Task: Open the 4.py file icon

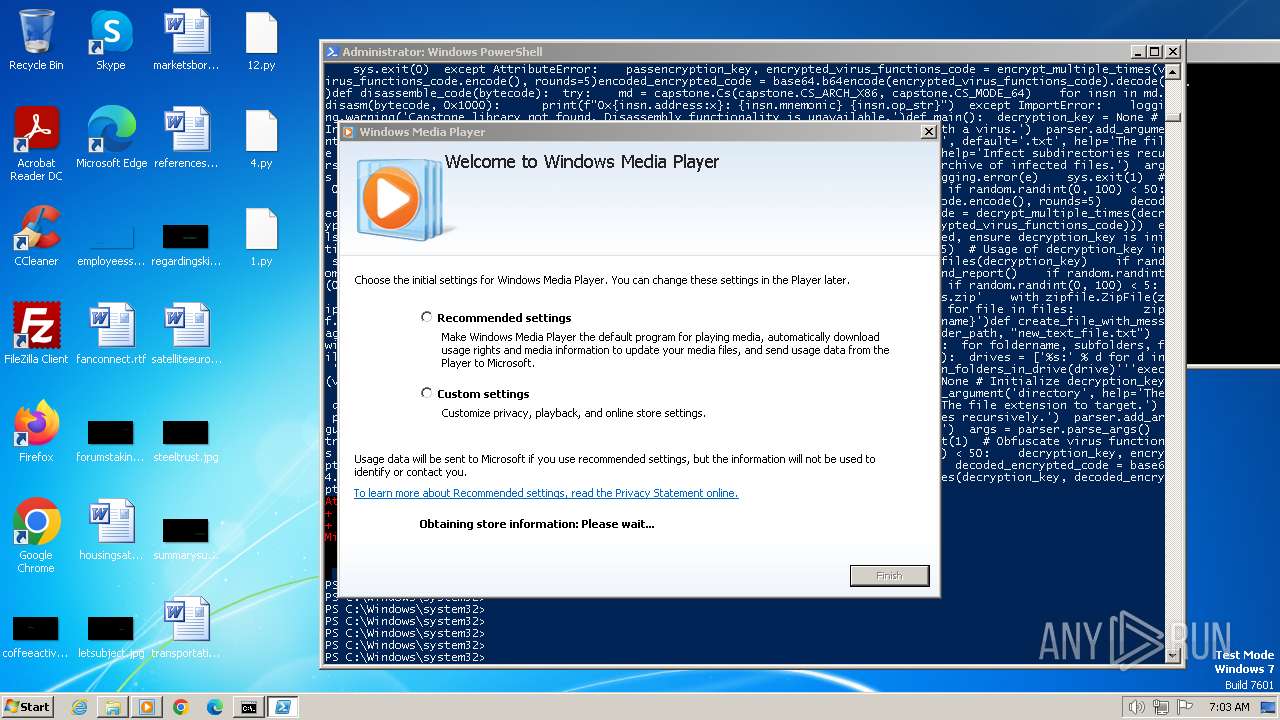Action: pyautogui.click(x=261, y=139)
